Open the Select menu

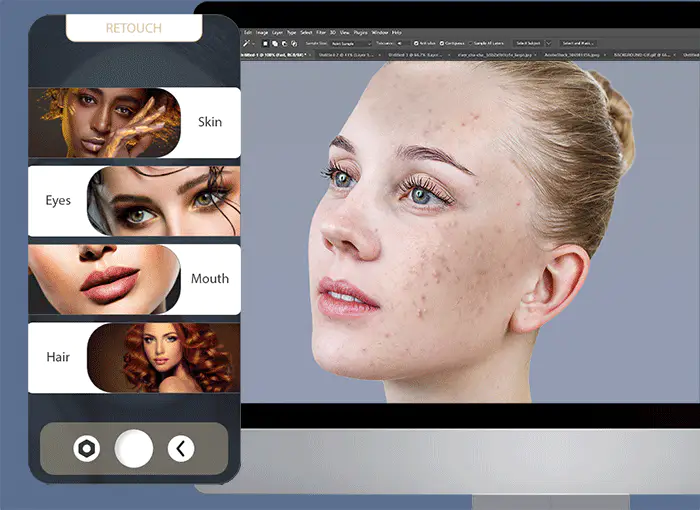click(x=306, y=33)
